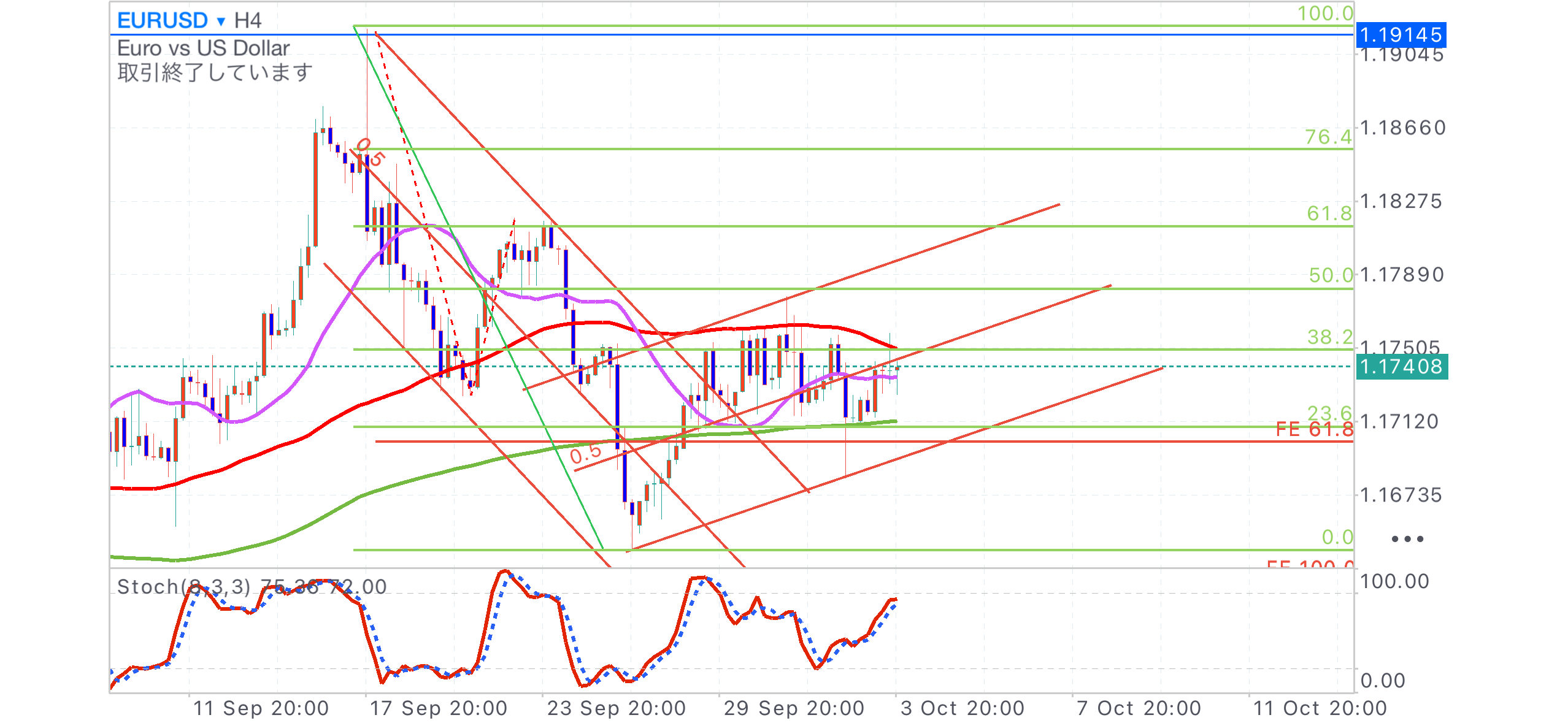
Task: Change the H4 timeframe label
Action: coord(248,21)
